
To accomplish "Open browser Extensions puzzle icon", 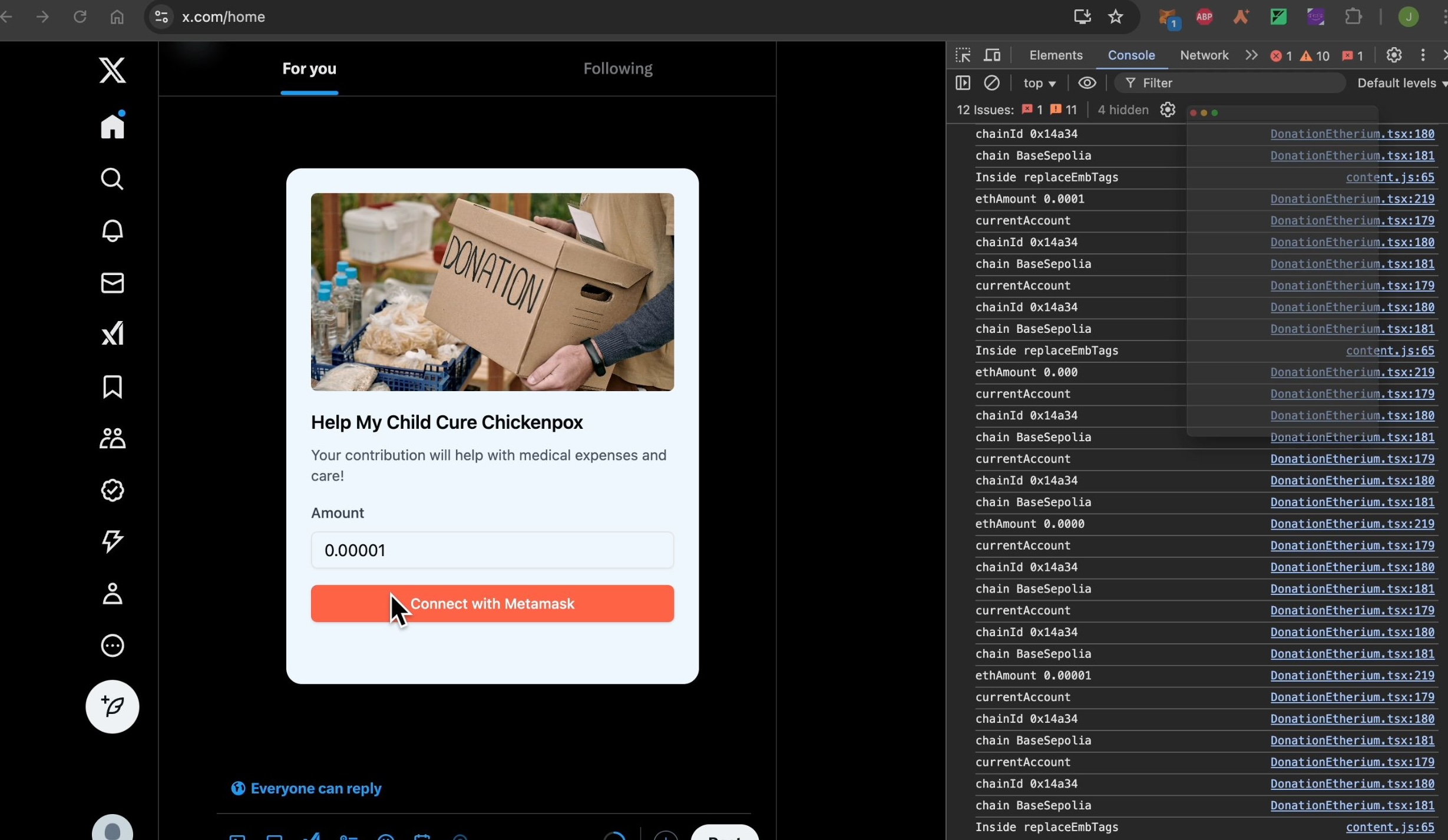I will 1353,16.
